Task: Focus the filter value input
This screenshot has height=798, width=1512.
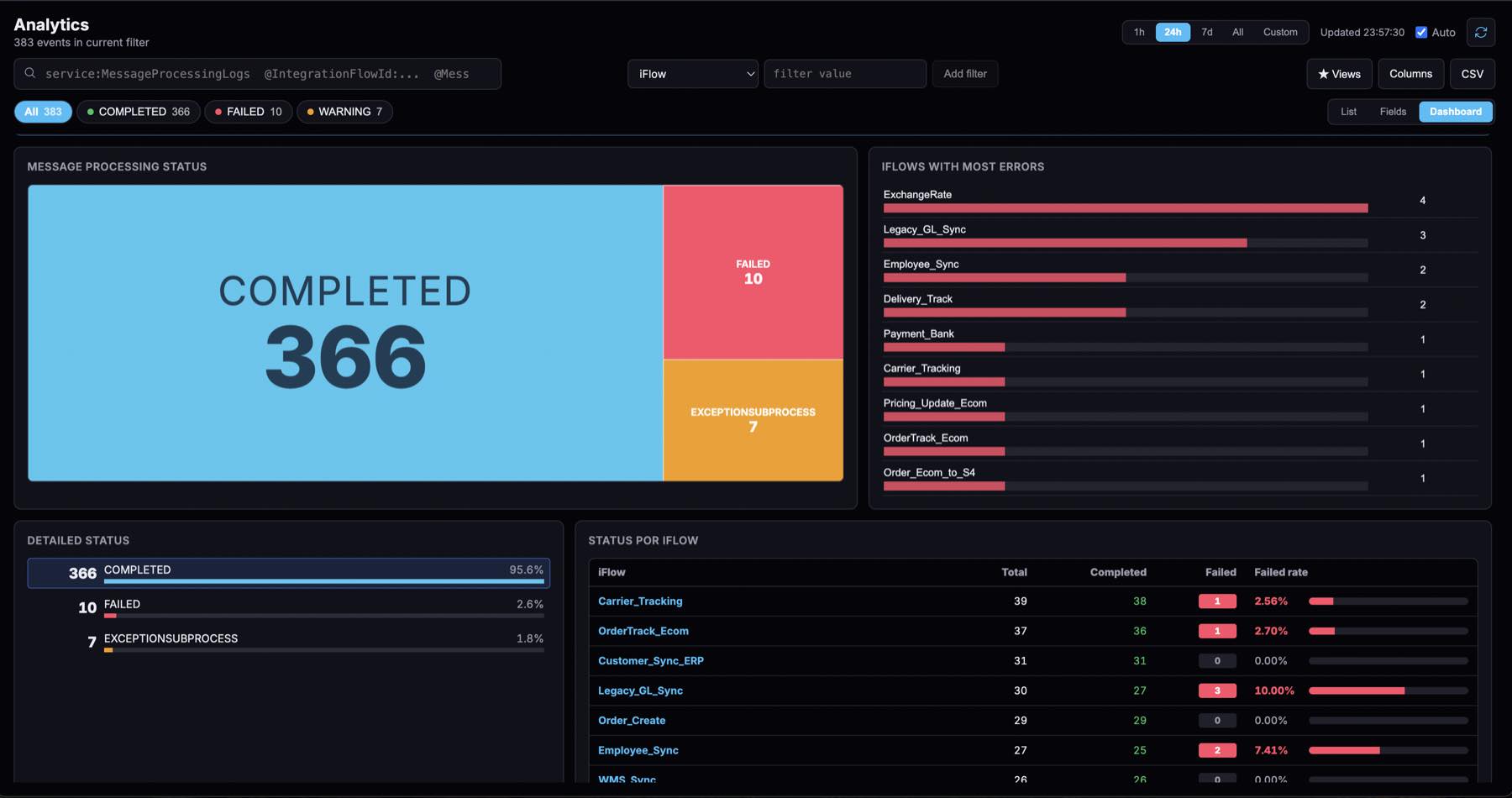Action: (x=845, y=74)
